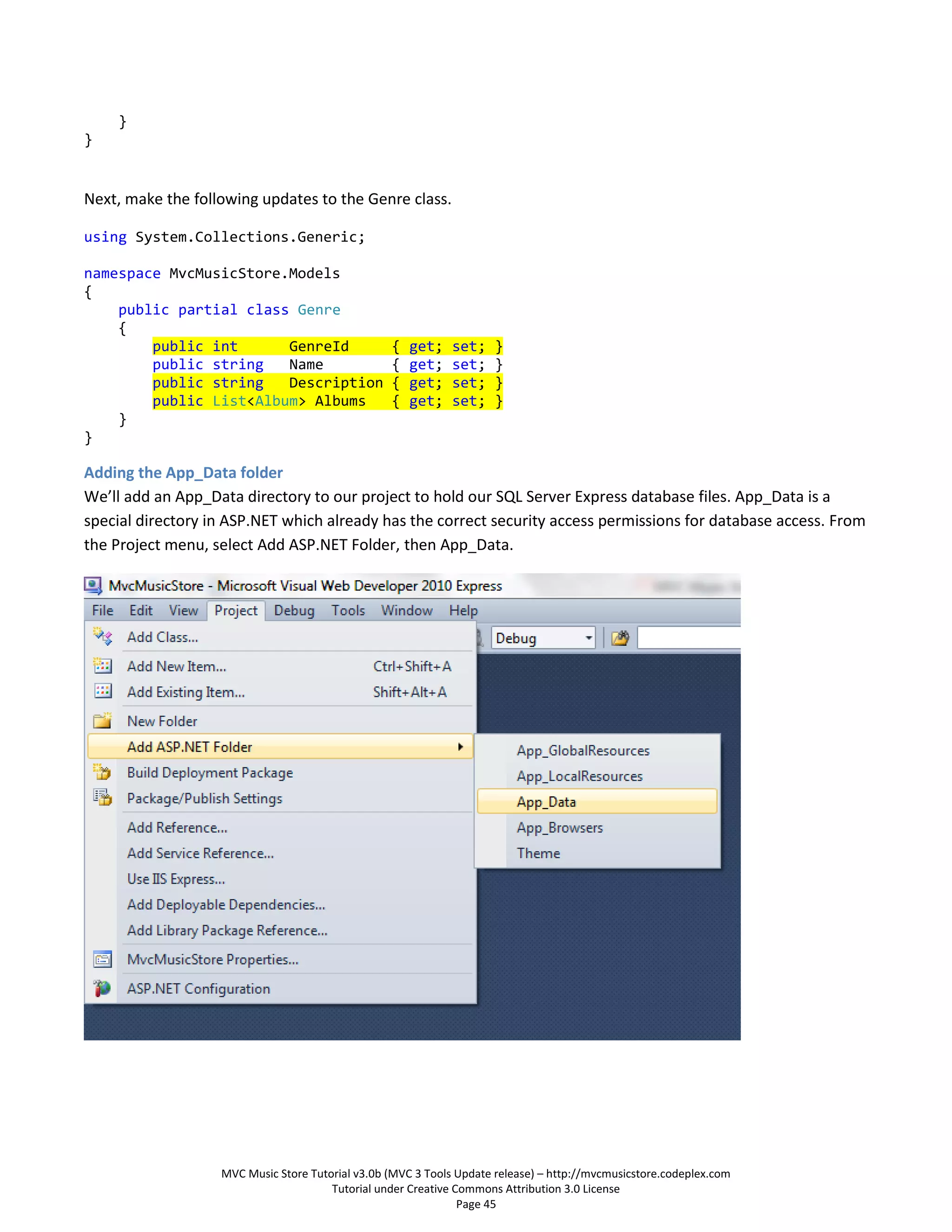The image size is (952, 1232).
Task: Click the Add Existing Item icon
Action: pyautogui.click(x=103, y=692)
